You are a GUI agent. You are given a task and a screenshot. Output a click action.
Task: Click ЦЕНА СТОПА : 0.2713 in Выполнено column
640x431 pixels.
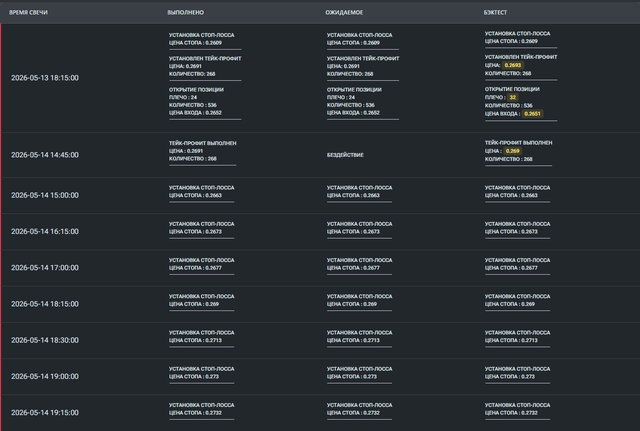click(196, 340)
